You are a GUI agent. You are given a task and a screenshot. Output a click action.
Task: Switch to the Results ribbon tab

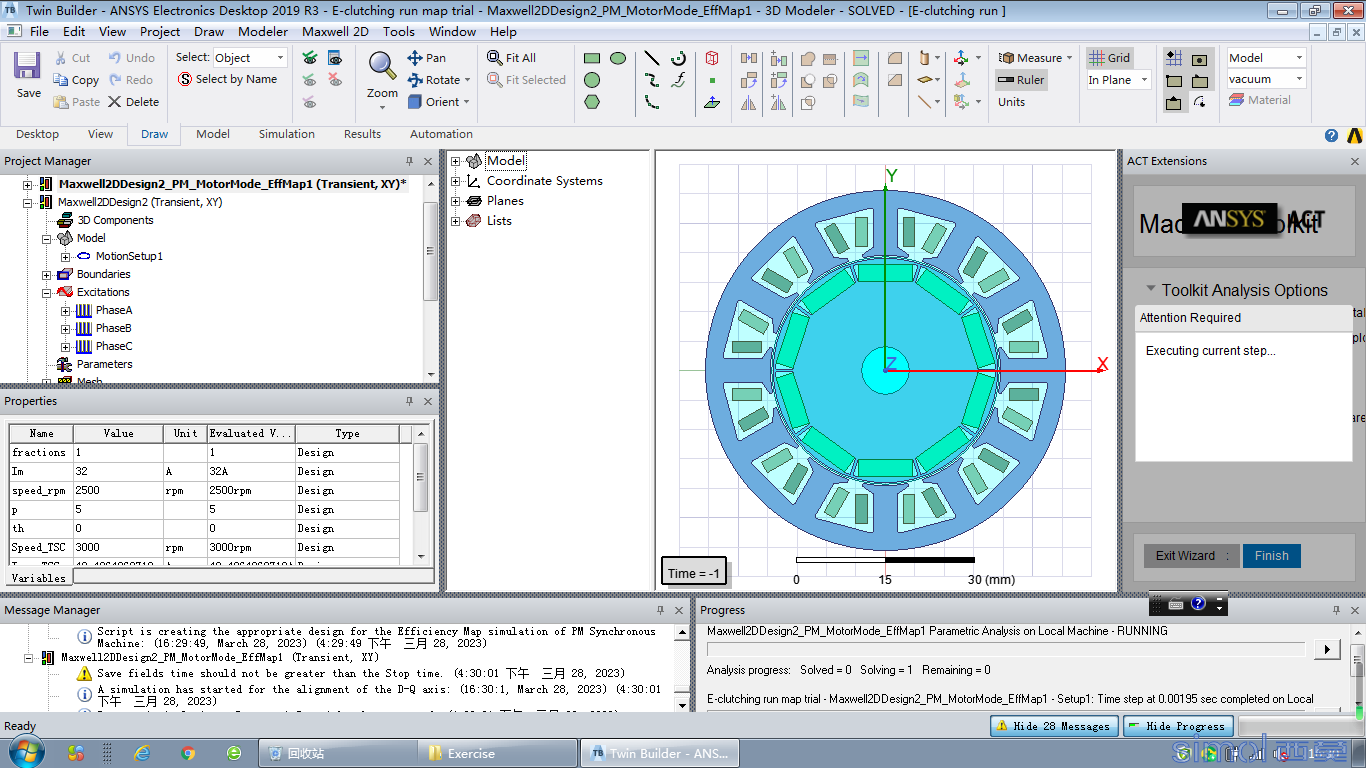[362, 134]
